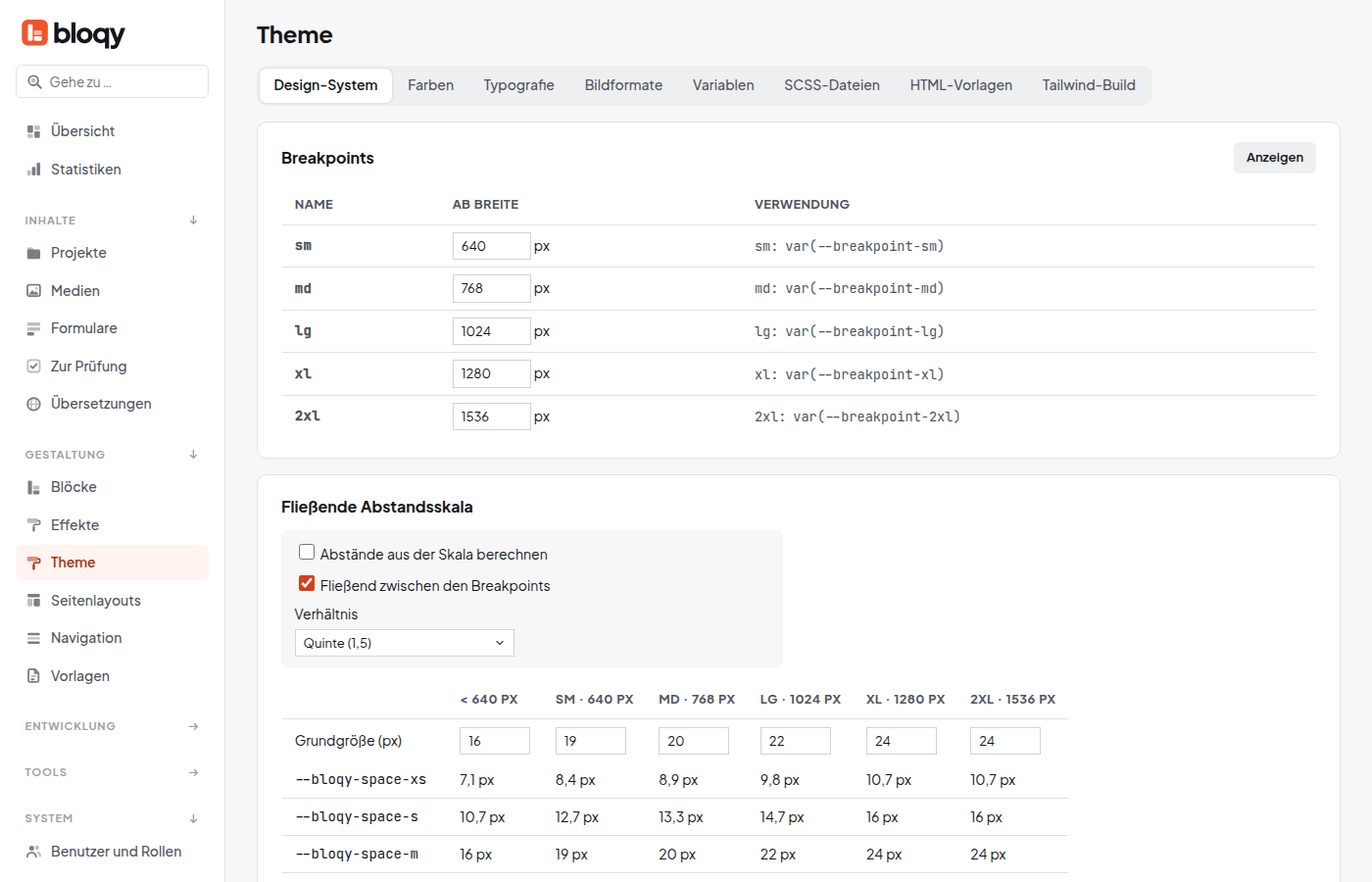
Task: Click the xl breakpoint width field
Action: point(491,373)
